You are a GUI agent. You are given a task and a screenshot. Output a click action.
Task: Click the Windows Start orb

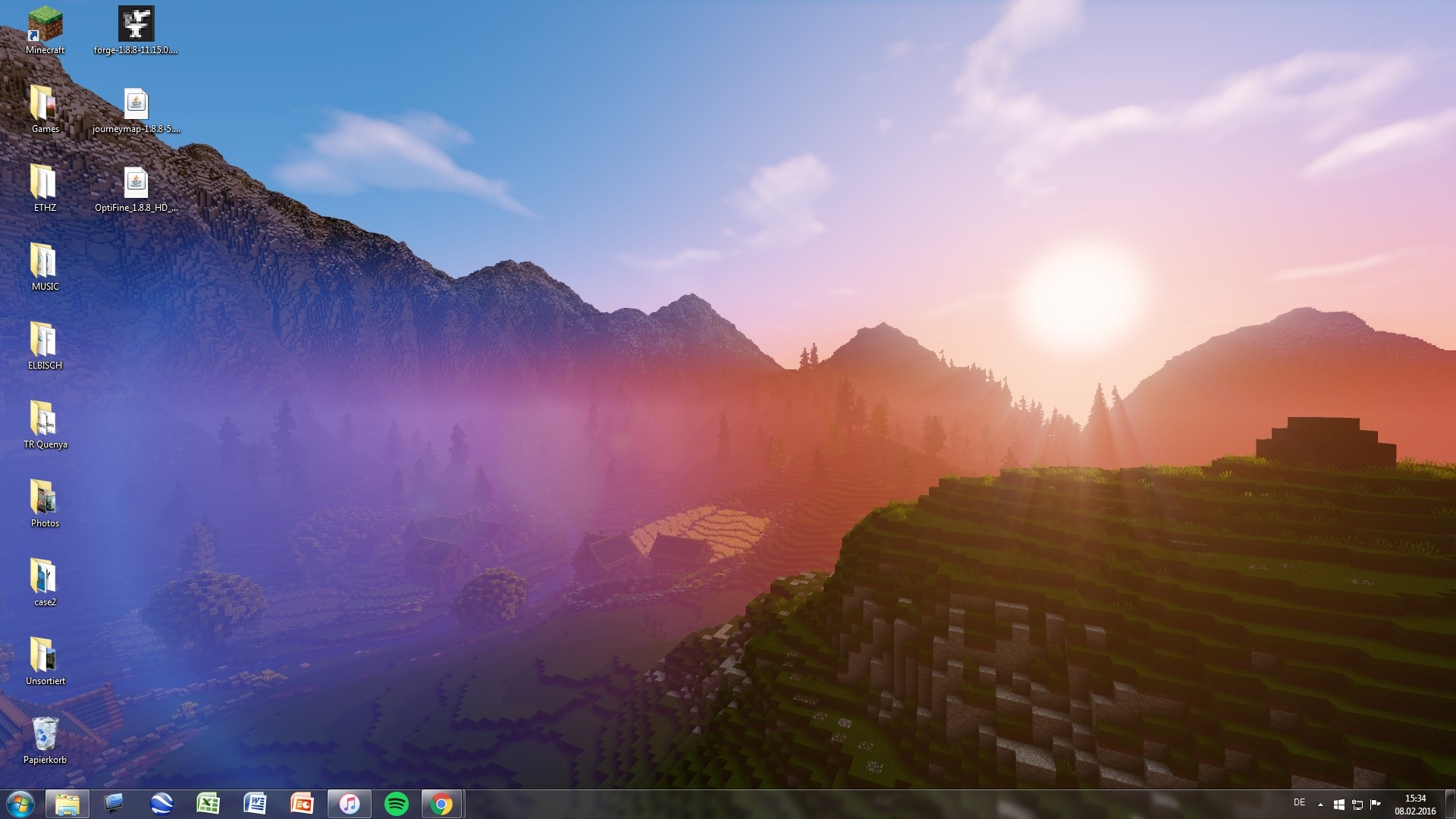(x=20, y=804)
